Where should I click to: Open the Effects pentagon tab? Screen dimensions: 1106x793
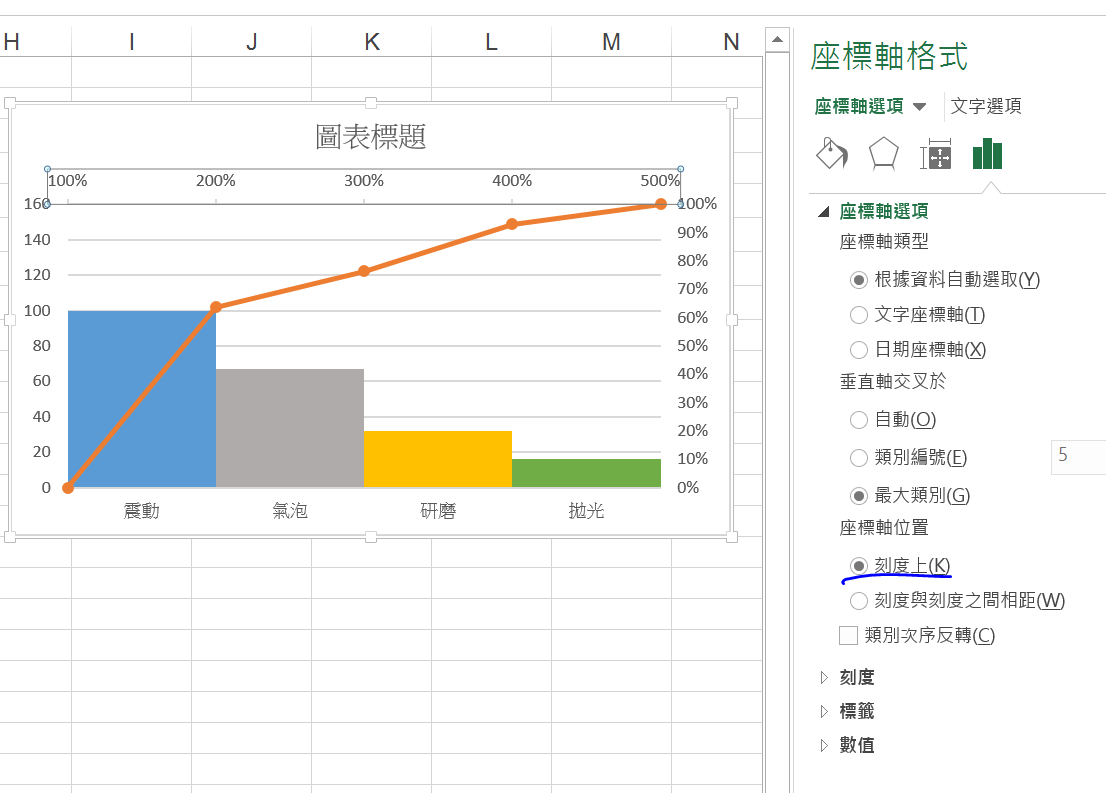point(883,153)
